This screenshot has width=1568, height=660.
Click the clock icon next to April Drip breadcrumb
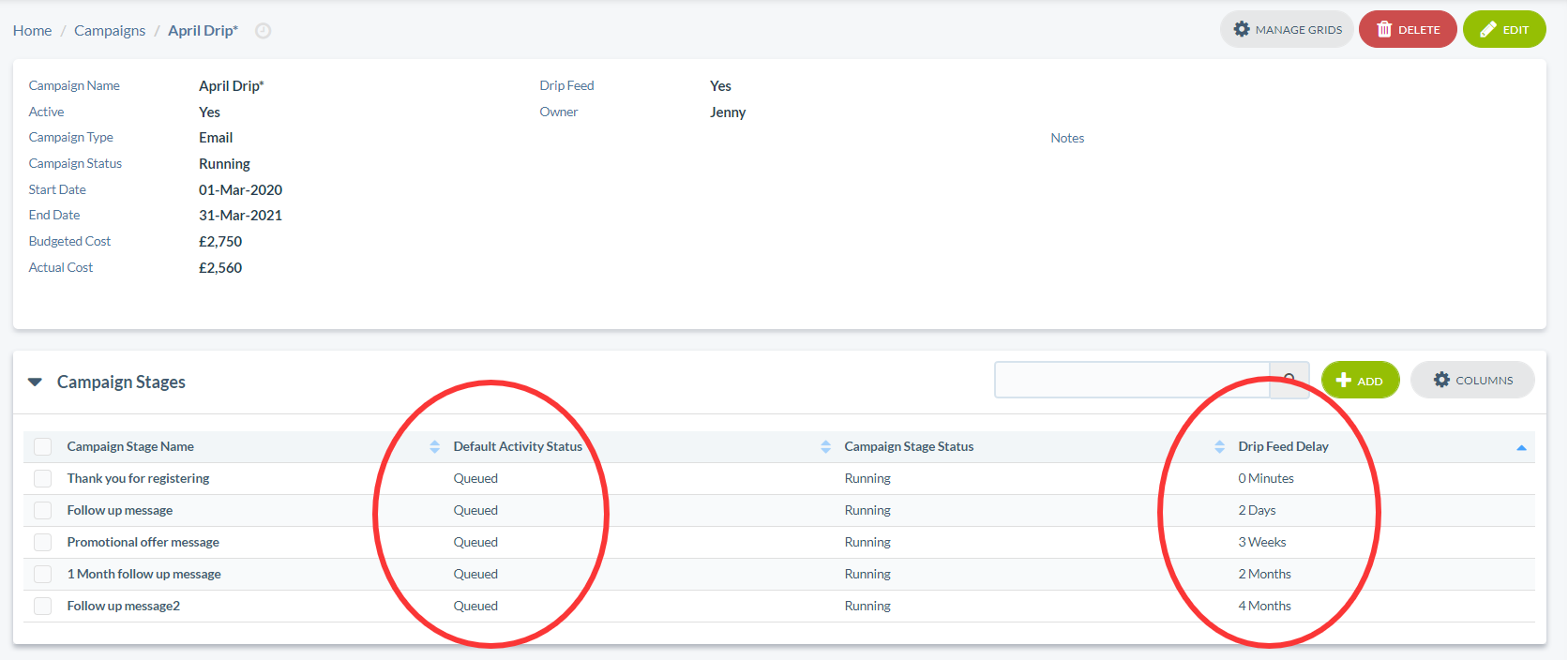pos(264,31)
